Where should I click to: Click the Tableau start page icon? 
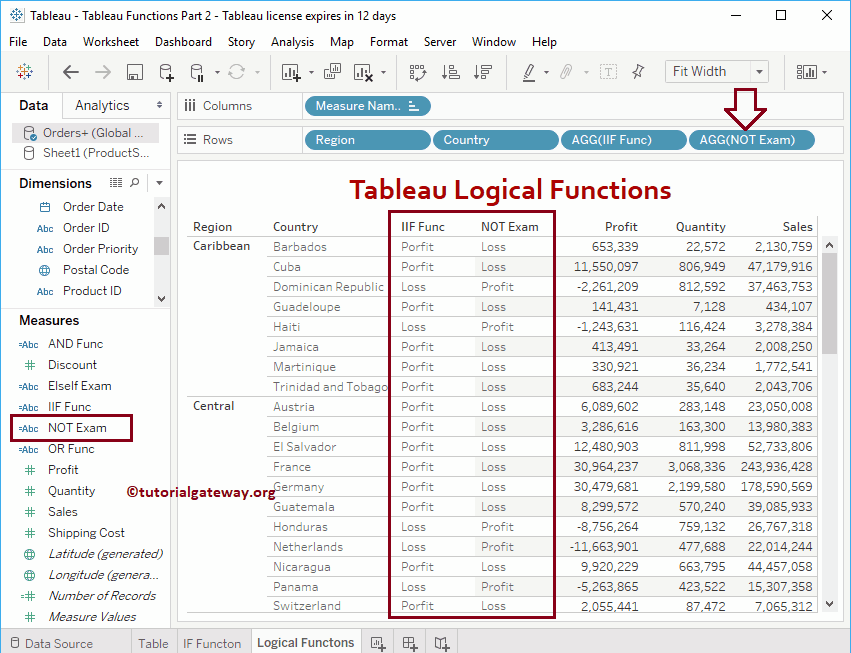coord(24,72)
